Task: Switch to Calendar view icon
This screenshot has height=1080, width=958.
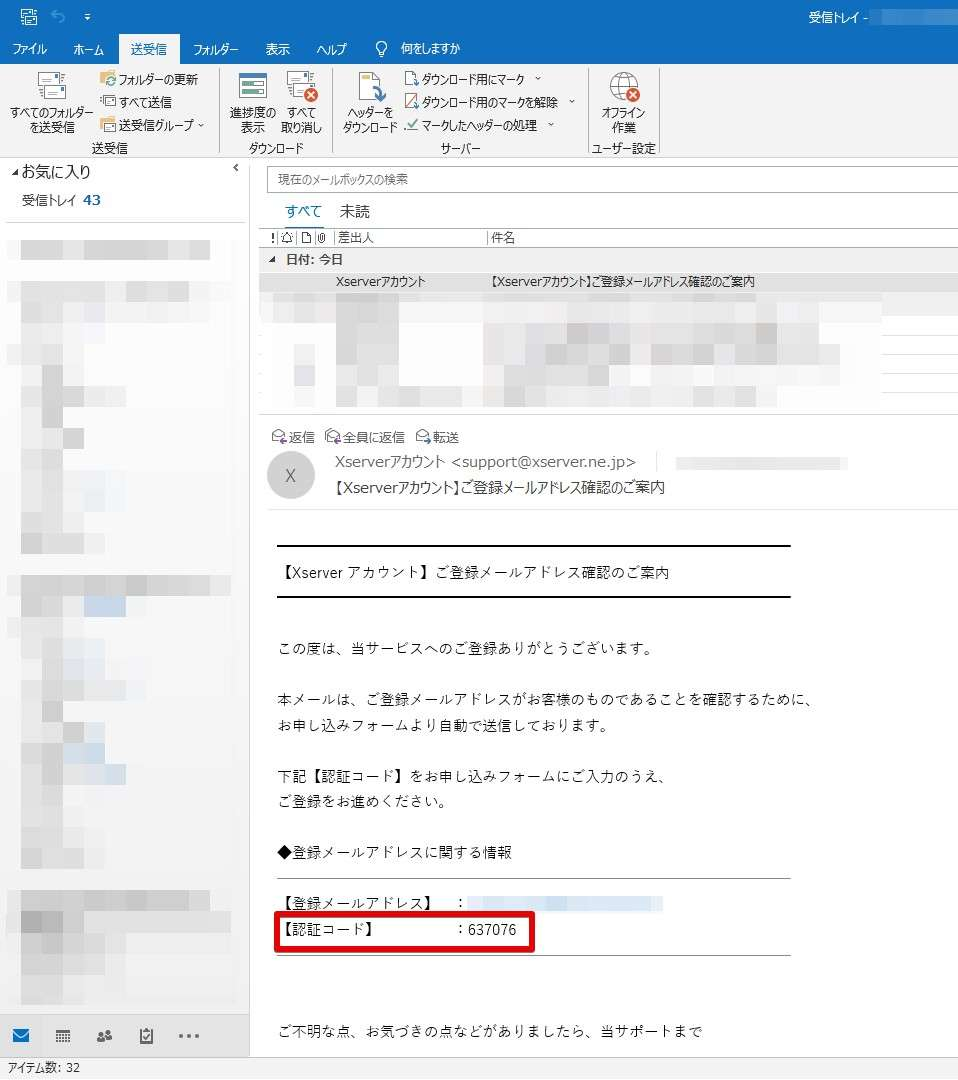Action: pyautogui.click(x=63, y=1036)
